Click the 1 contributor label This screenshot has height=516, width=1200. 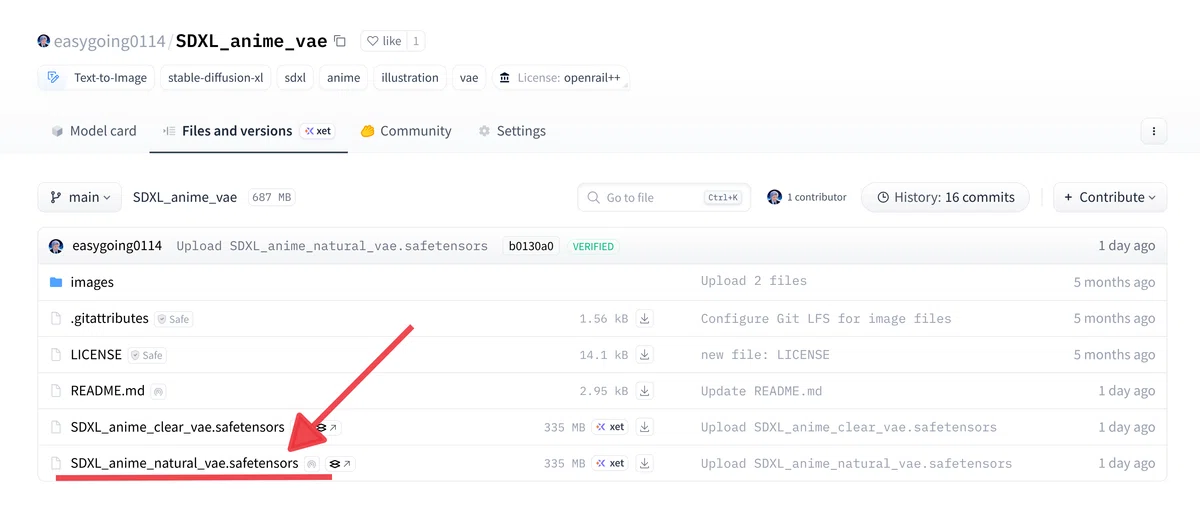point(817,197)
